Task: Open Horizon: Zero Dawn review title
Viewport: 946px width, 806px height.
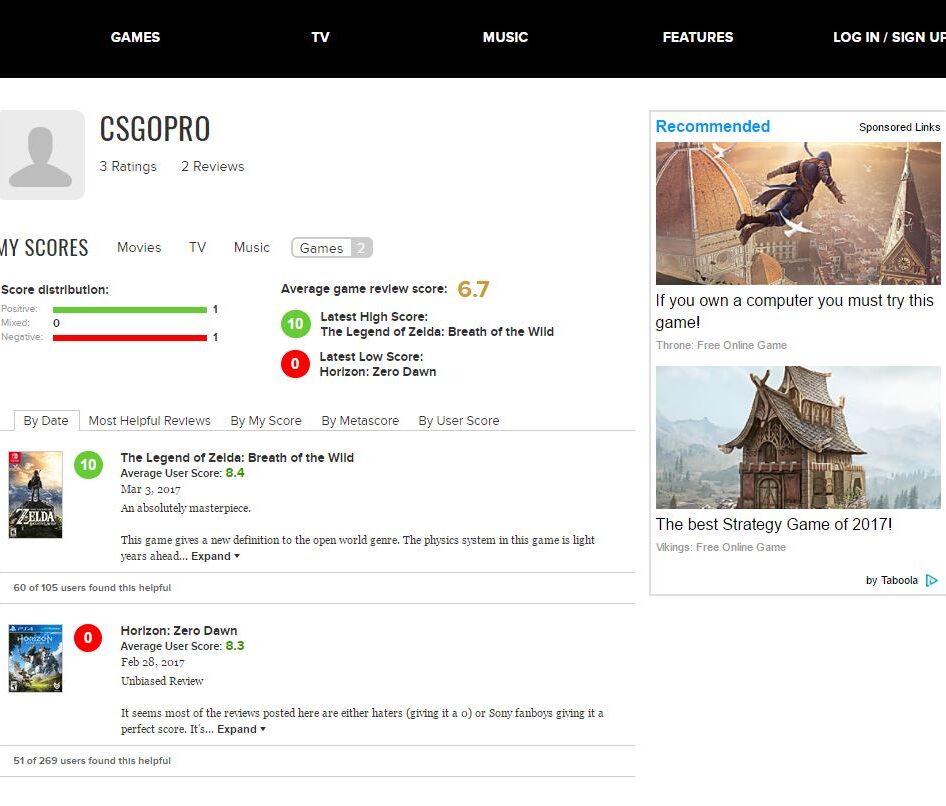Action: point(179,630)
